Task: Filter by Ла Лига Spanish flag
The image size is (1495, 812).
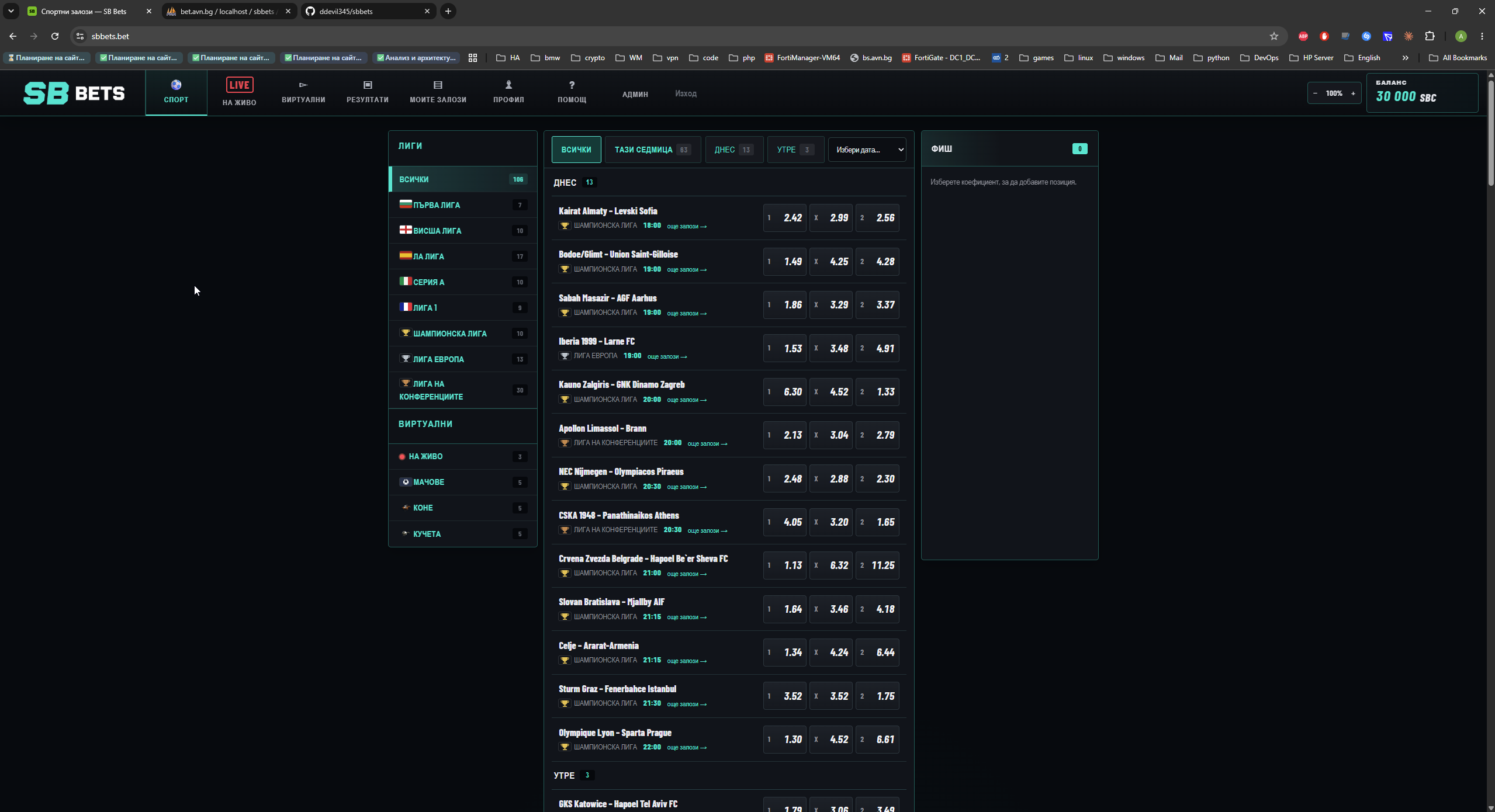Action: coord(462,256)
